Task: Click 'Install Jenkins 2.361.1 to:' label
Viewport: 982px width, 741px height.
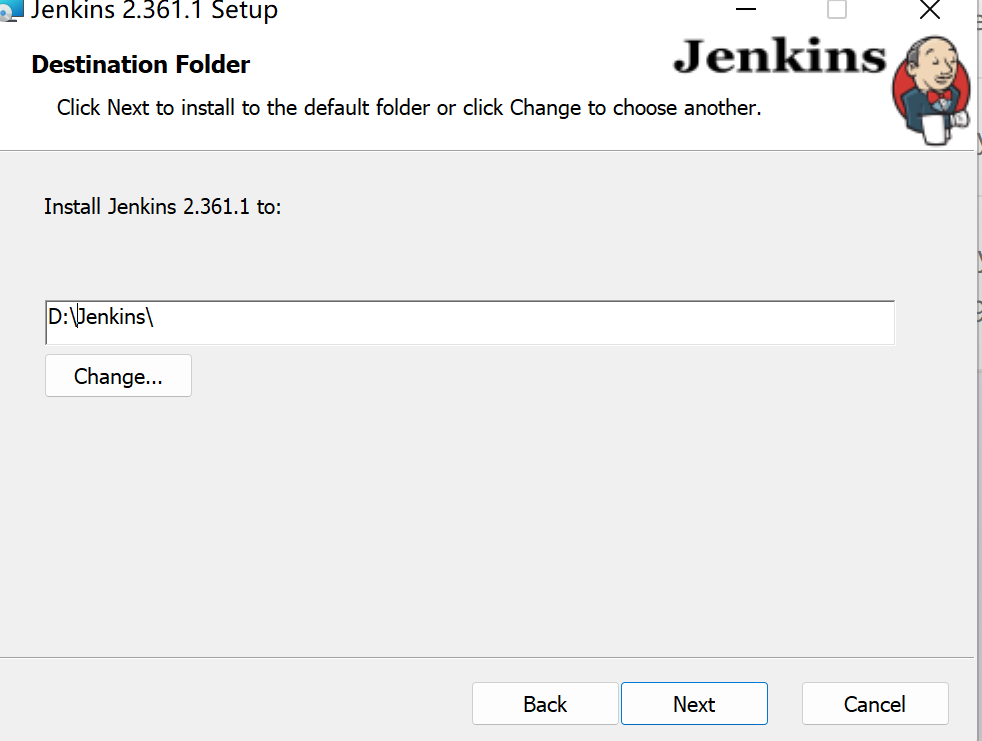Action: click(162, 207)
